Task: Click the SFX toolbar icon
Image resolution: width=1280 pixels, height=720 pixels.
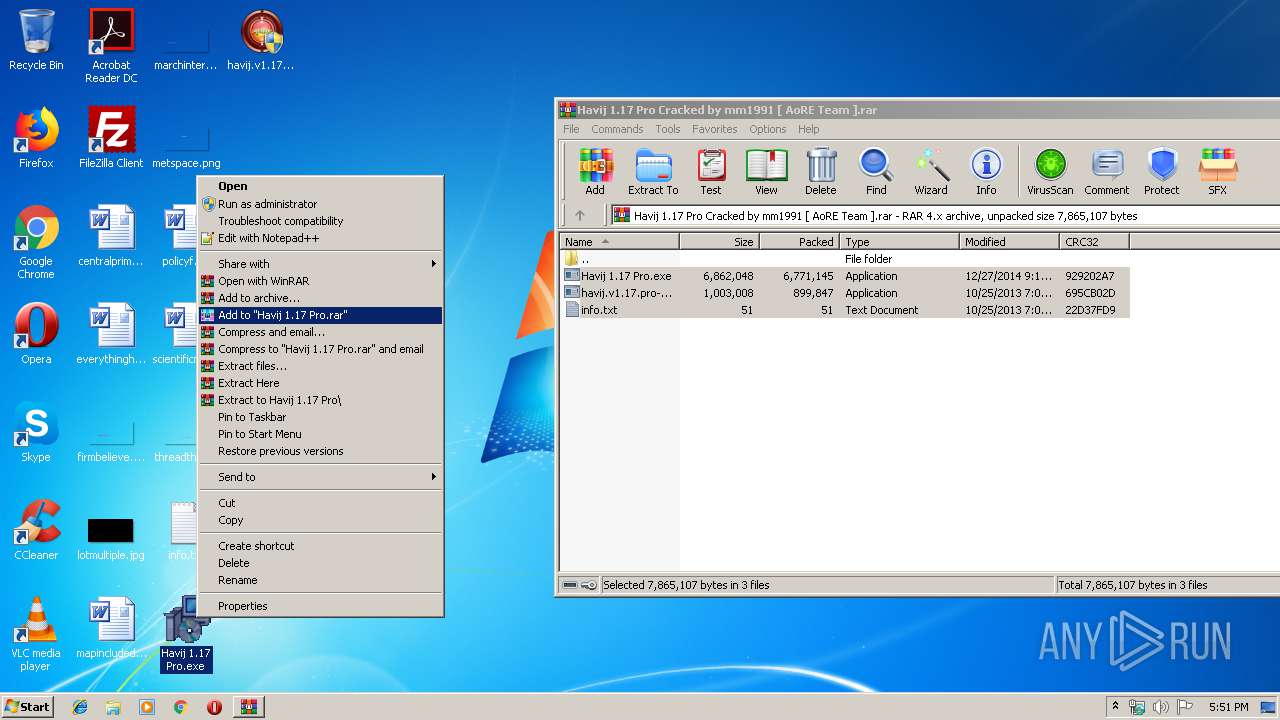Action: click(1217, 171)
